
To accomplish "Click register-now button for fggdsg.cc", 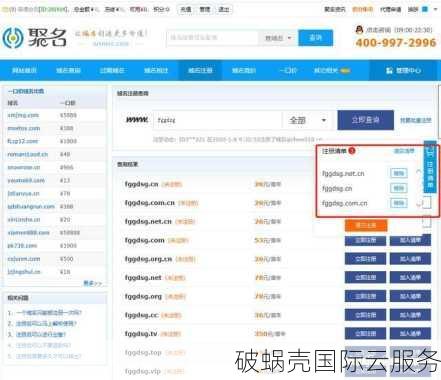I will (365, 315).
